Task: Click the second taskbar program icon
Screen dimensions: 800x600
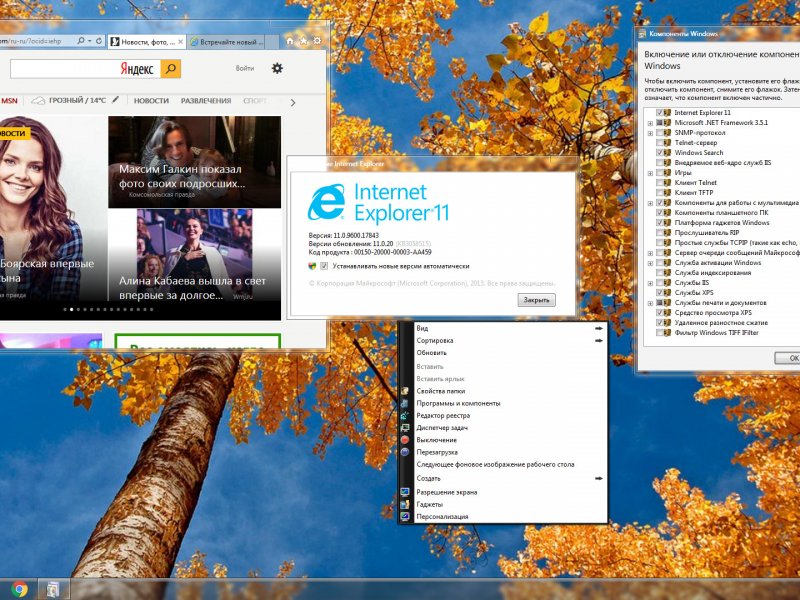Action: (53, 589)
